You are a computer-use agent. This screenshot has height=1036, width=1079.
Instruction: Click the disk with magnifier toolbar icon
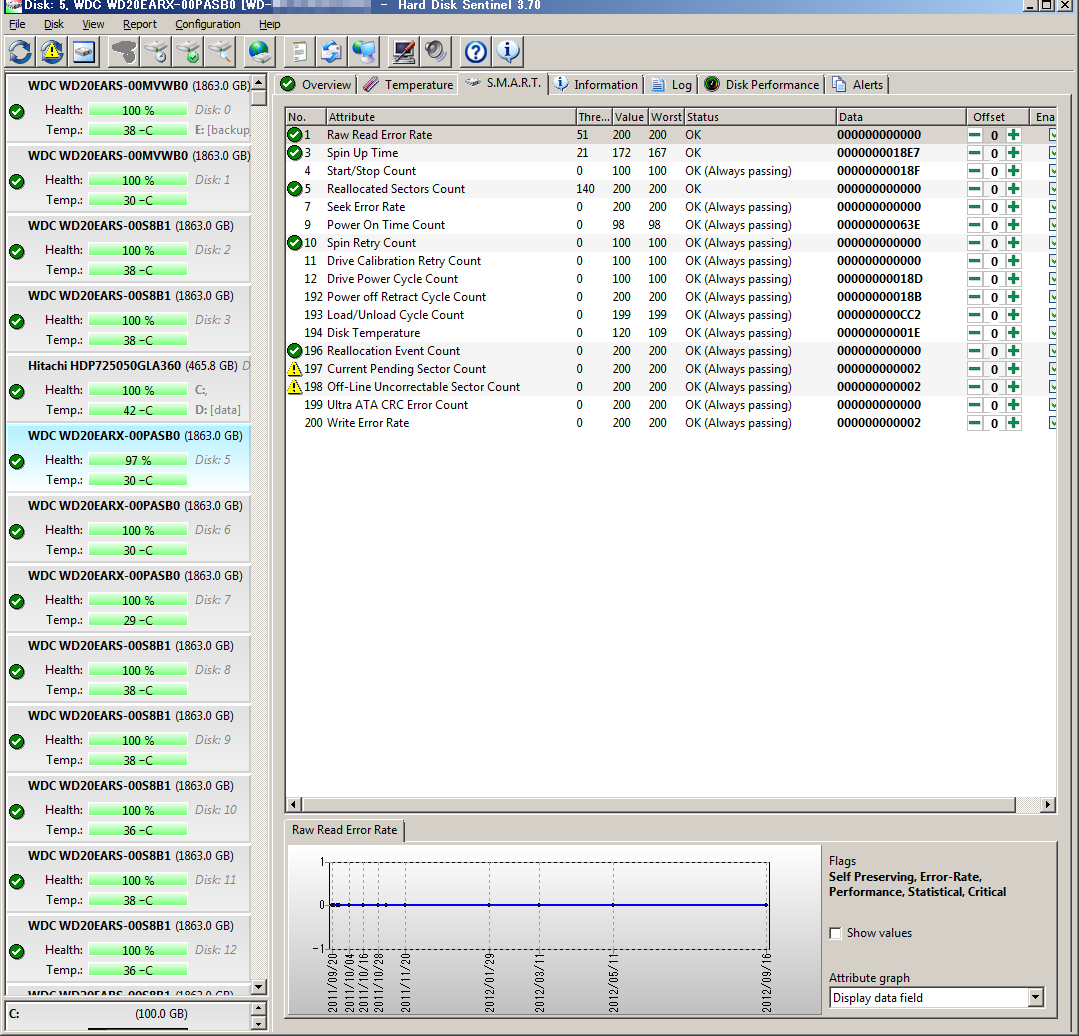tap(220, 52)
